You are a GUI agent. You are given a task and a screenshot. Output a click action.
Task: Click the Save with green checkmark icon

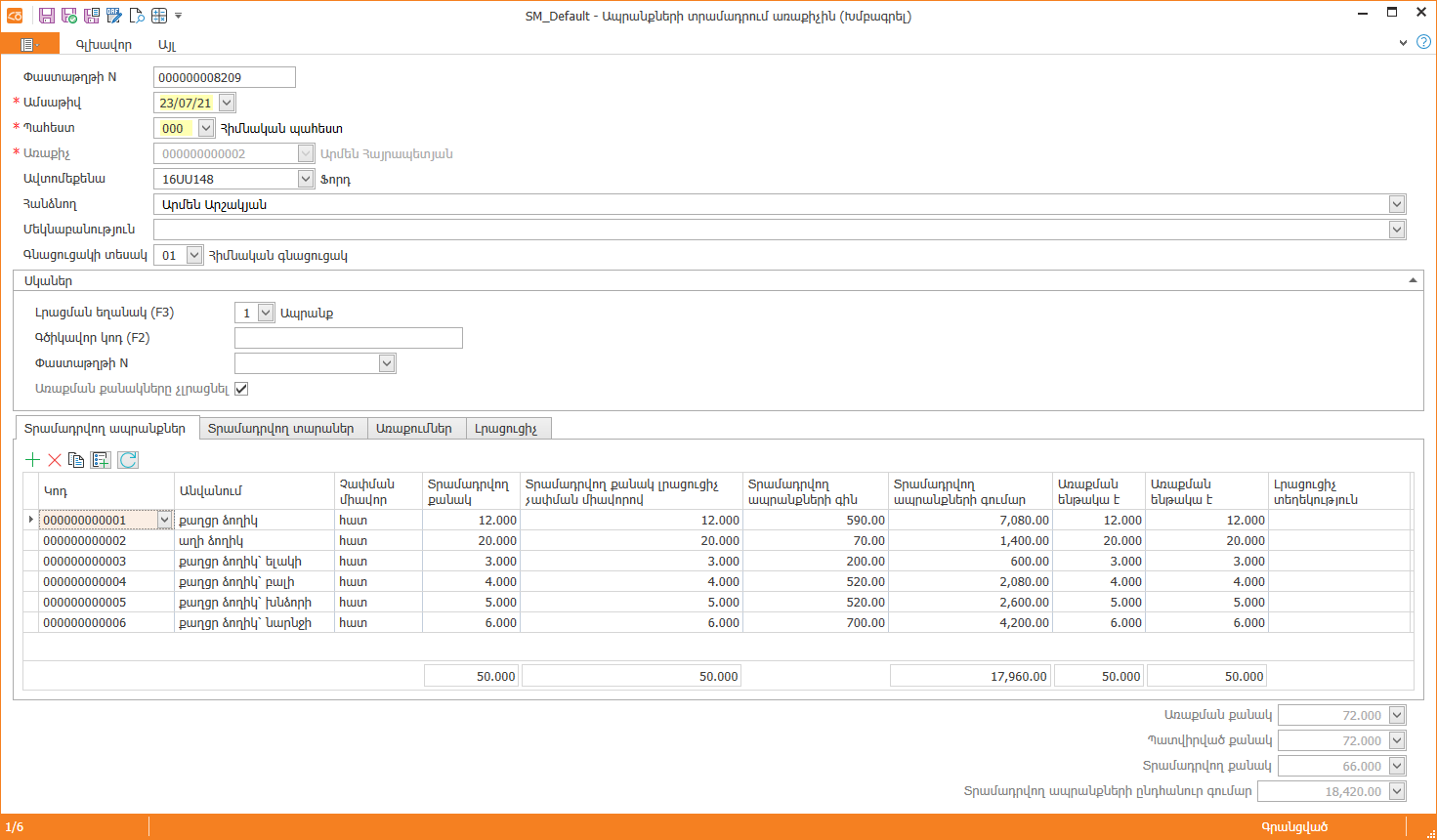click(69, 16)
